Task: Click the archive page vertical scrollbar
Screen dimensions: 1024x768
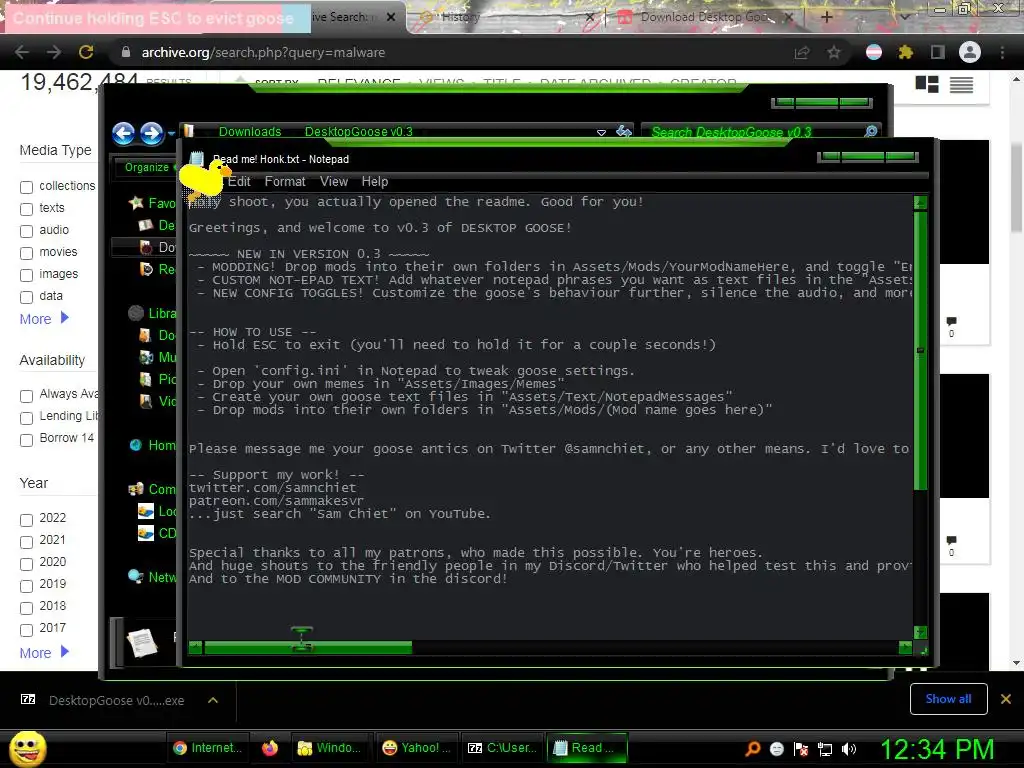Action: 1016,189
